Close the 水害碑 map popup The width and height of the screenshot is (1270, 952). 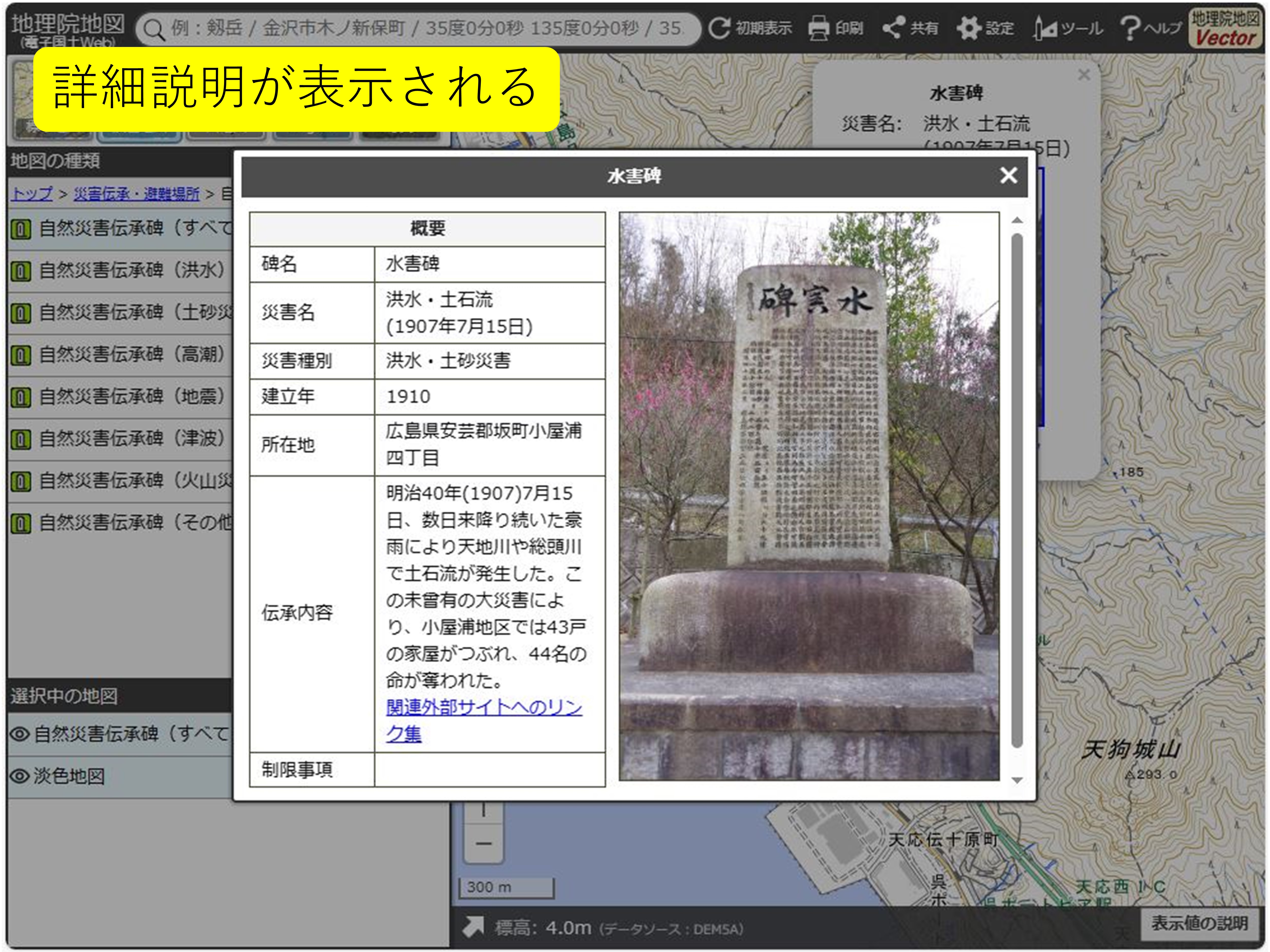(x=1084, y=75)
